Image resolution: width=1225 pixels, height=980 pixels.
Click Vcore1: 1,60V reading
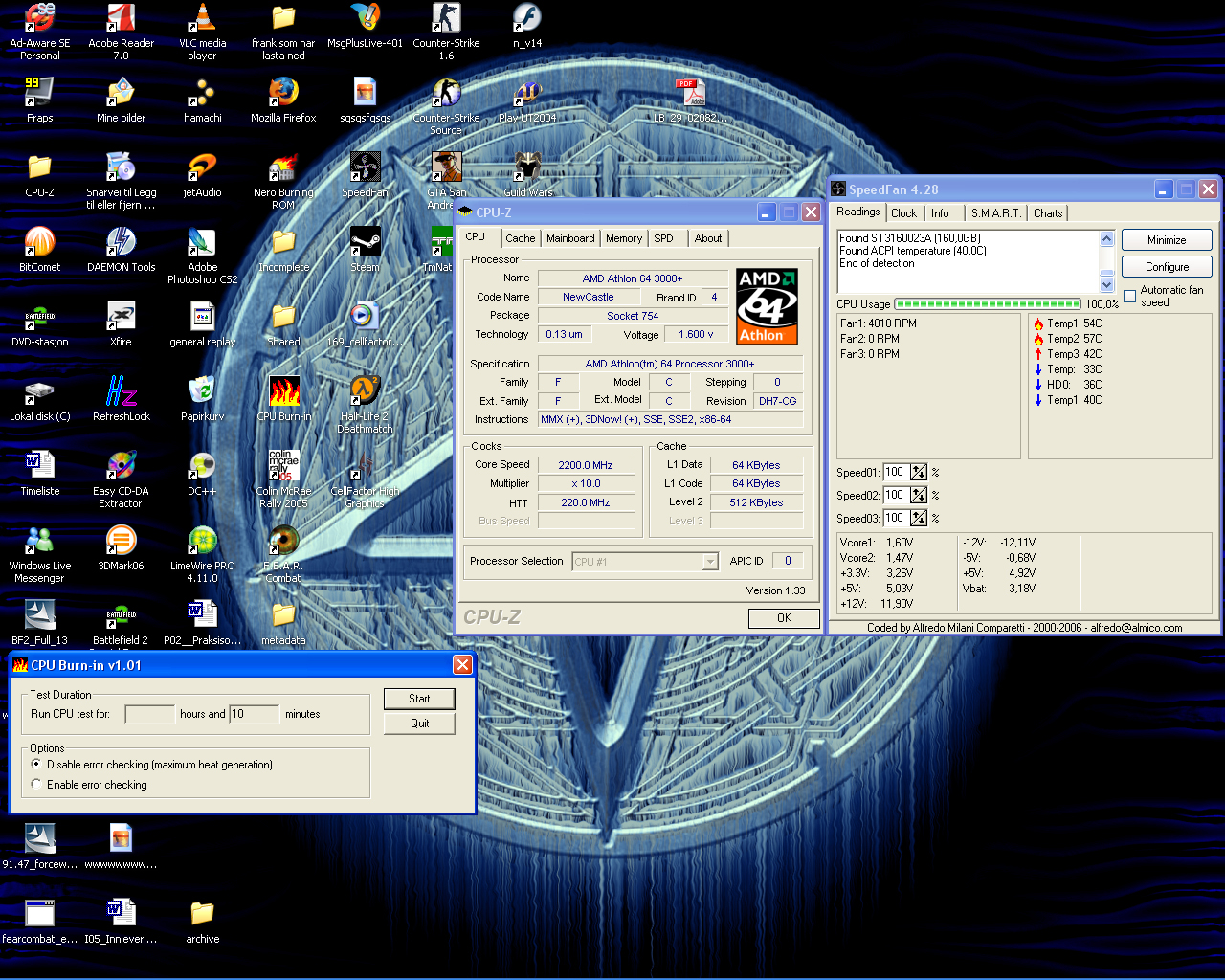click(x=877, y=543)
